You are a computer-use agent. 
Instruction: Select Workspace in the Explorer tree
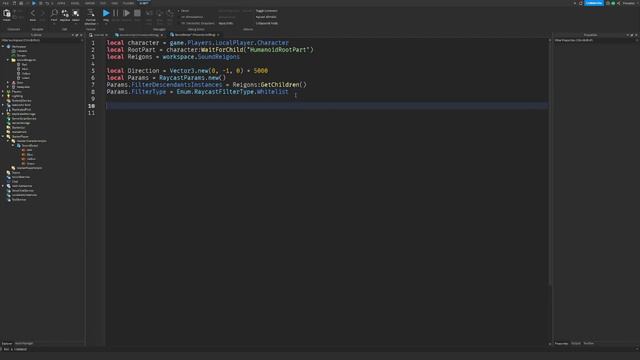pos(19,47)
